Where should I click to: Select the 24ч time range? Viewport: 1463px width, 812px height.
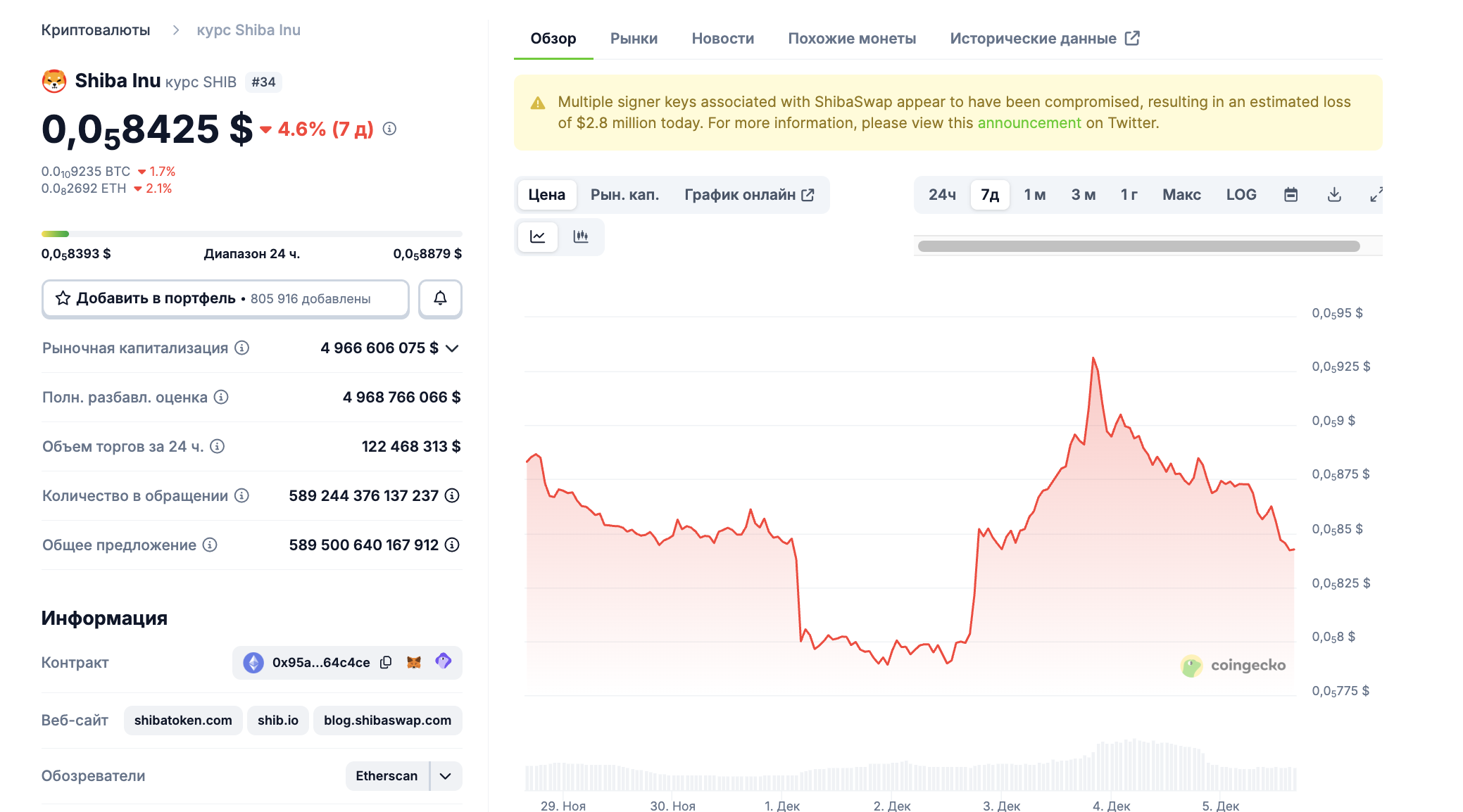[x=942, y=195]
